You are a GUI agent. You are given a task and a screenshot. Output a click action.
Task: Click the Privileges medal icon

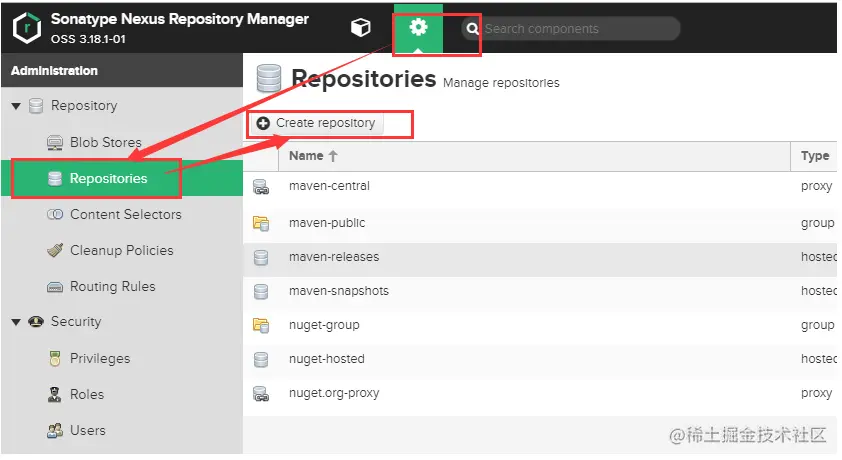pos(55,359)
